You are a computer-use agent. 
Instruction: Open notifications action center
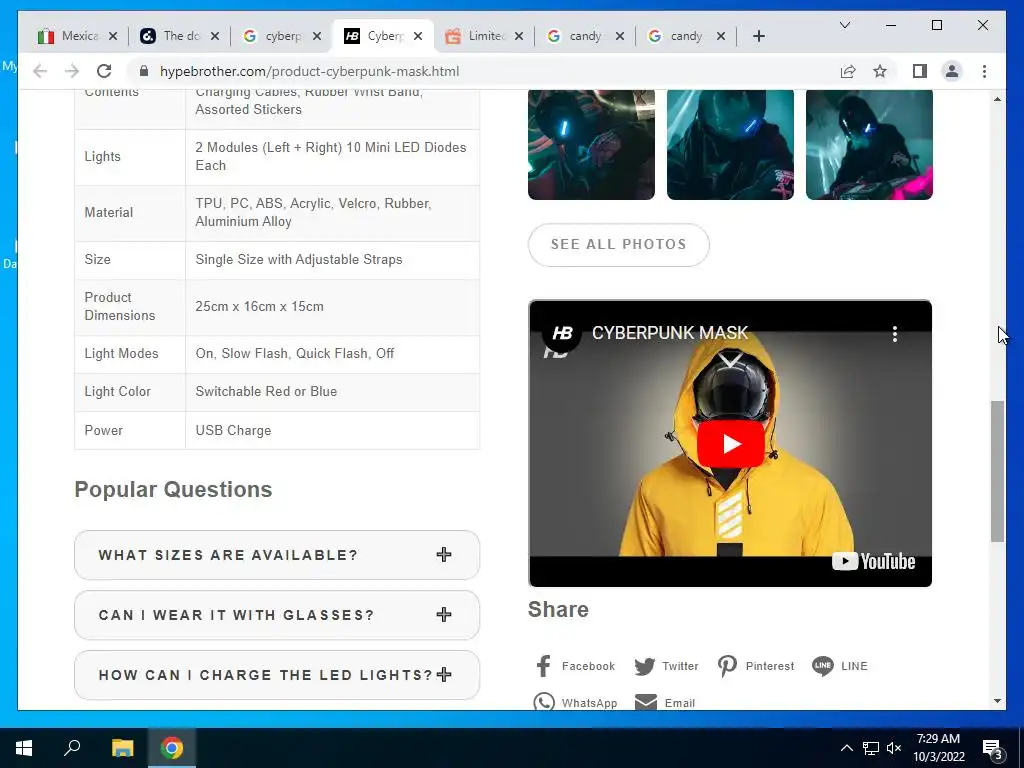click(x=993, y=748)
